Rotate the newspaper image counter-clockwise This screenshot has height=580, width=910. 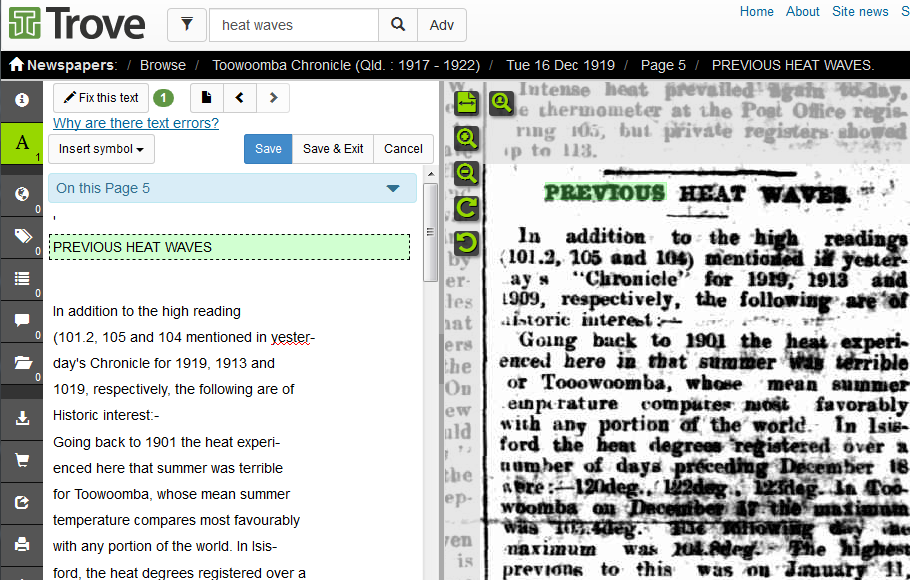click(467, 242)
